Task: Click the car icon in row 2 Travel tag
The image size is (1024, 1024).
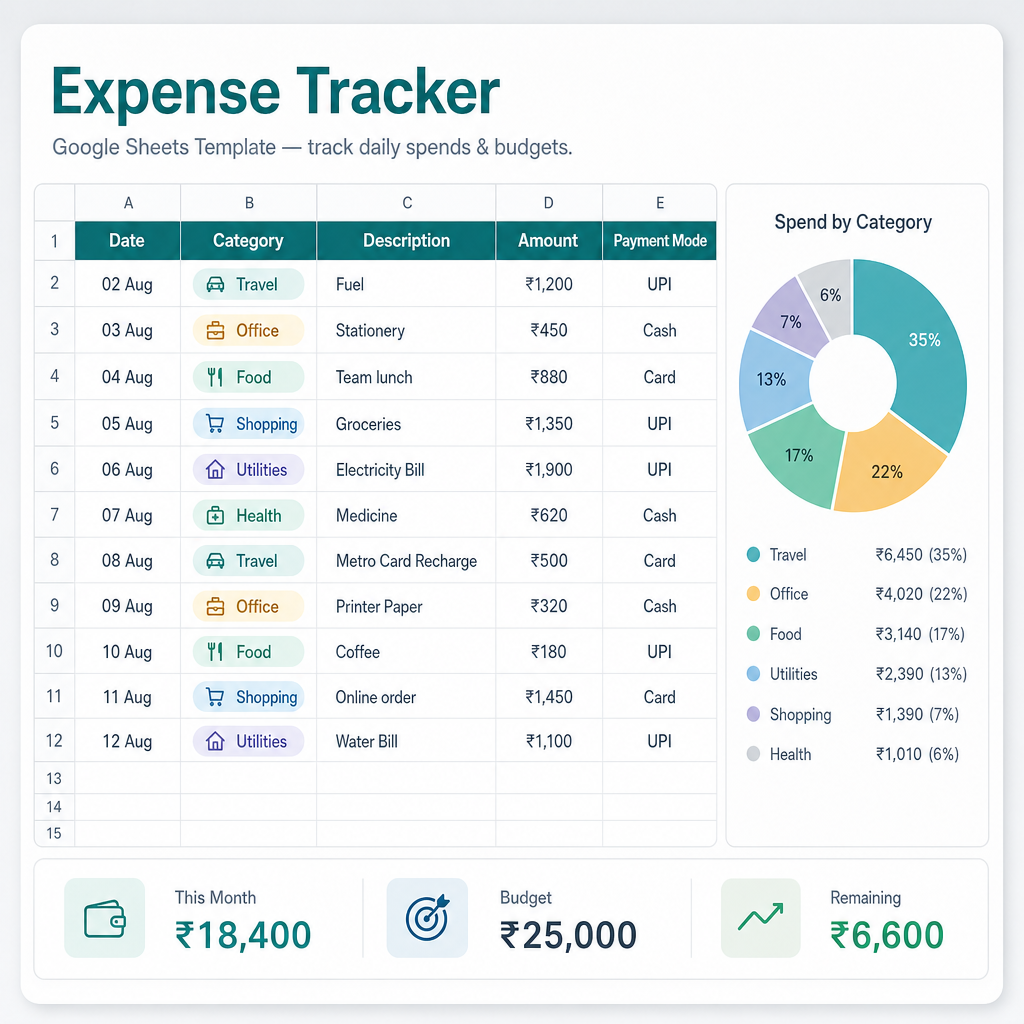Action: [216, 285]
